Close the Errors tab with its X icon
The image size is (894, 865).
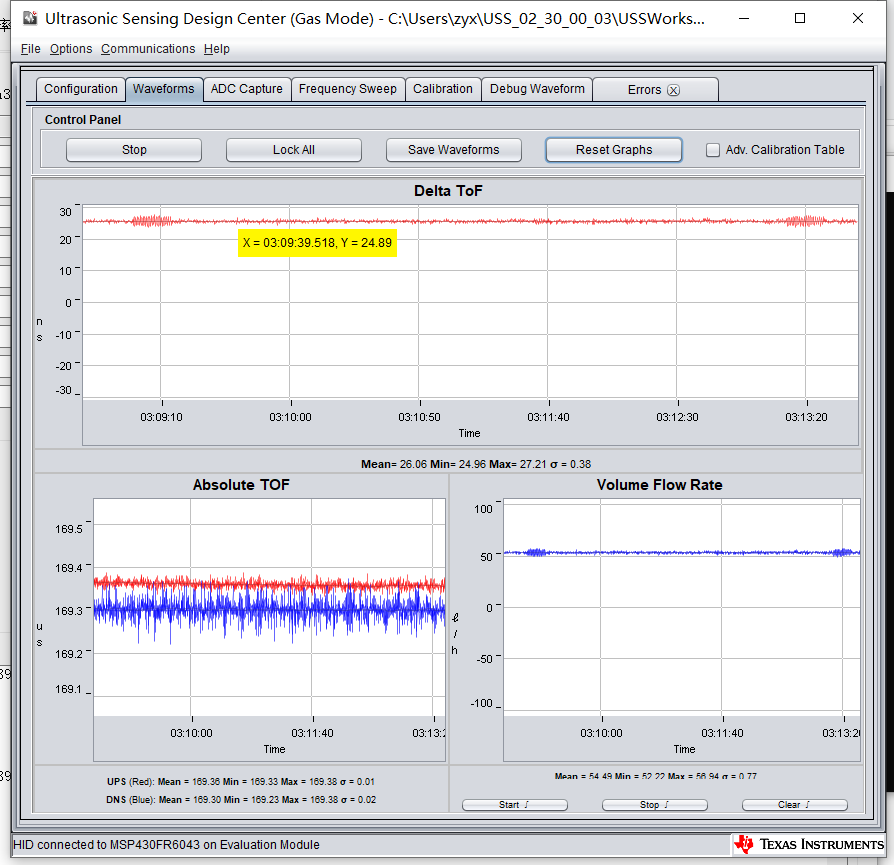click(x=673, y=90)
